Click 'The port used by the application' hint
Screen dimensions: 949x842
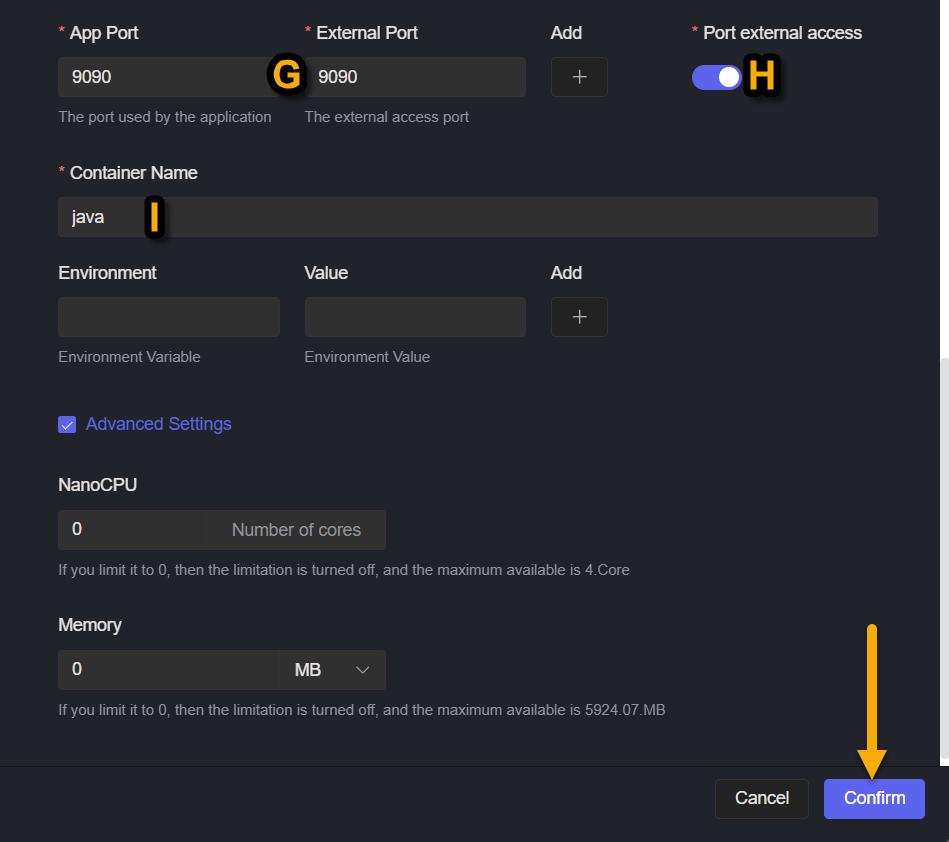point(165,117)
